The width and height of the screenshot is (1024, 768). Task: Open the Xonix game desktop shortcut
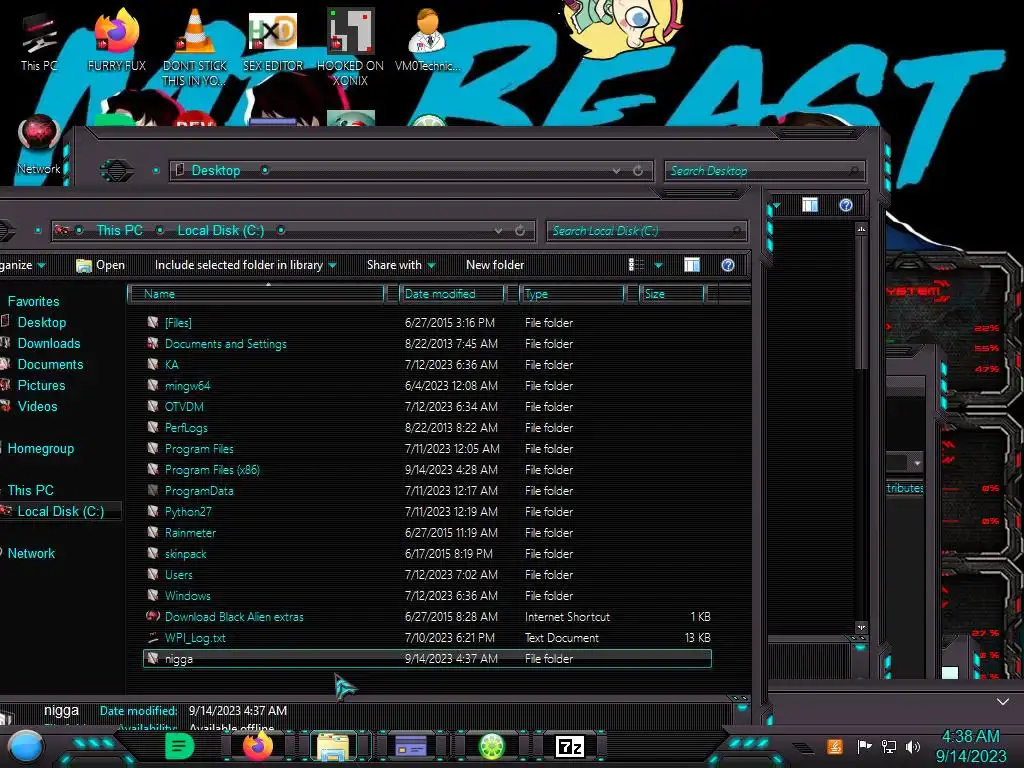tap(350, 47)
